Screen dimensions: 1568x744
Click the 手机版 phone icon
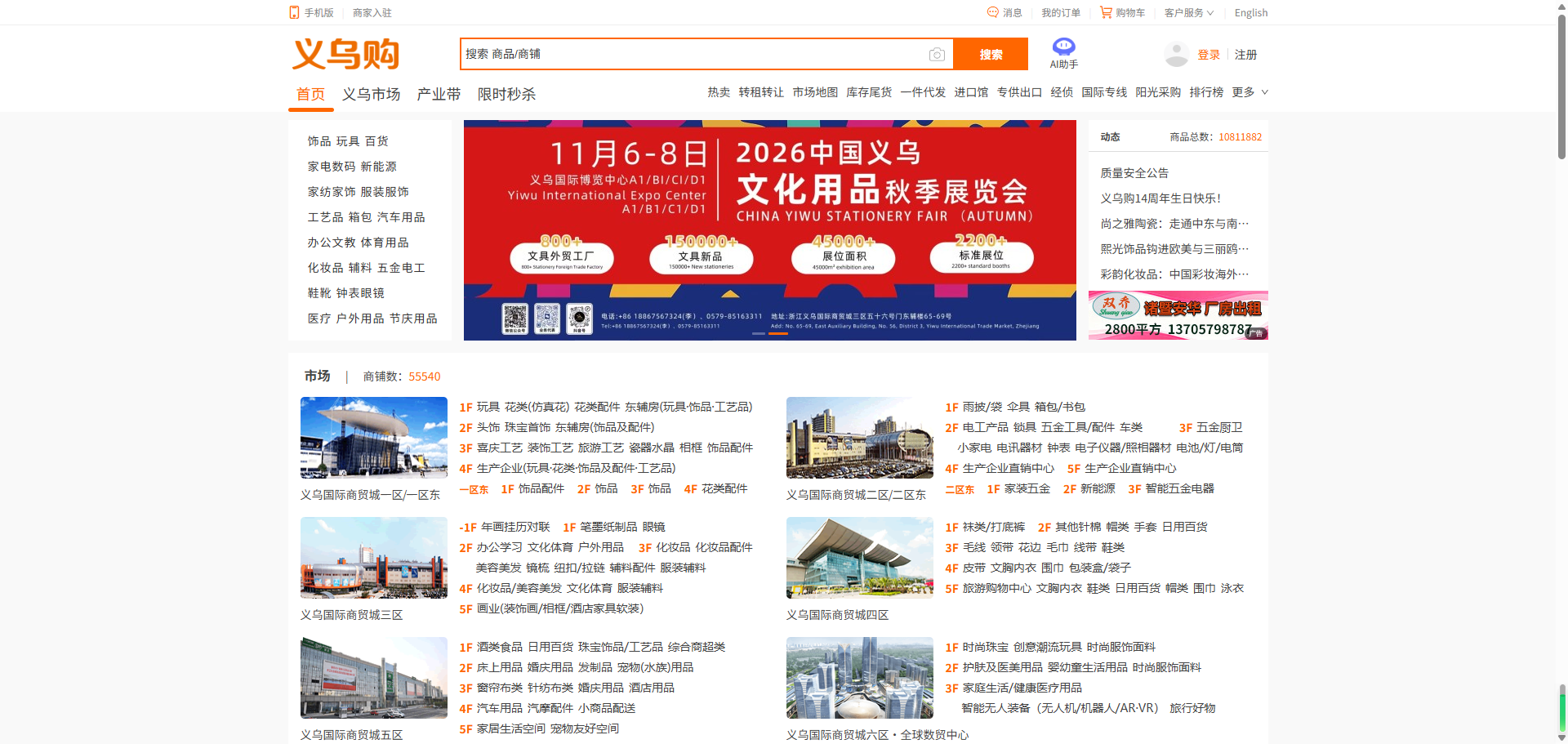(294, 12)
